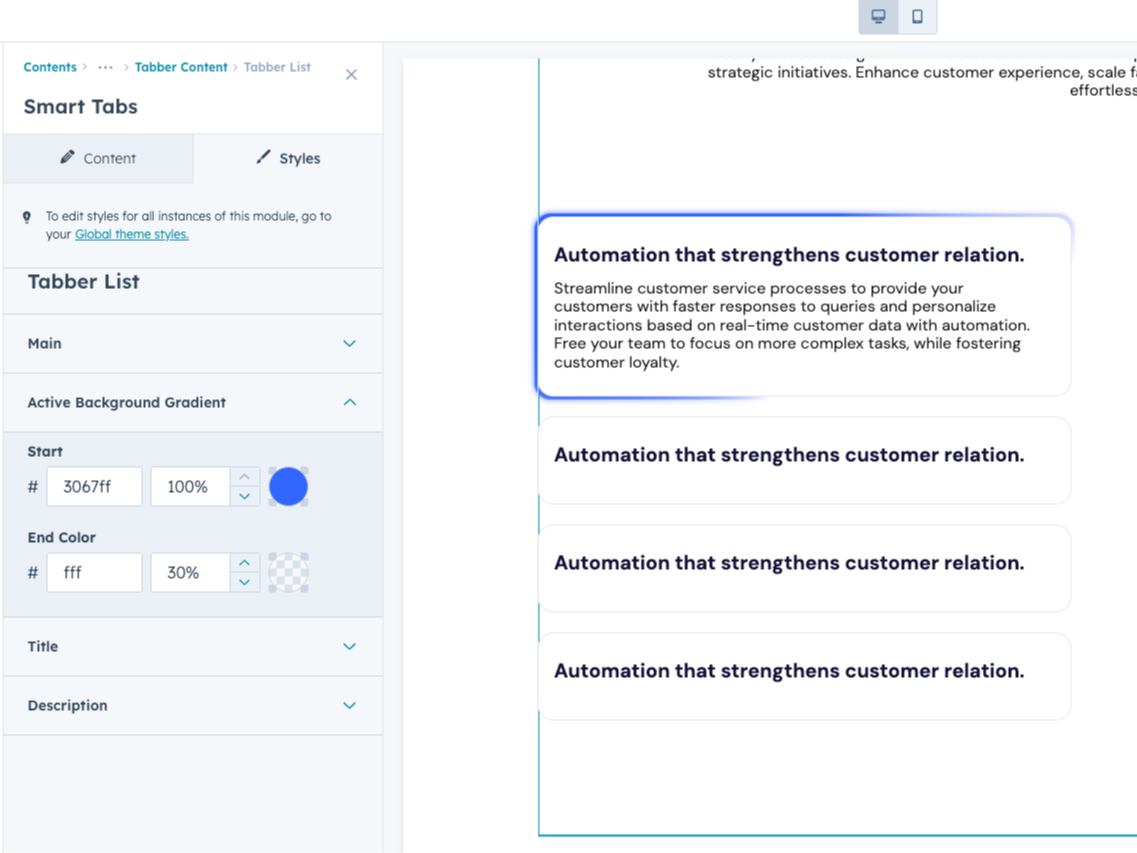Go to Contents breadcrumb
The image size is (1137, 853).
[x=50, y=67]
